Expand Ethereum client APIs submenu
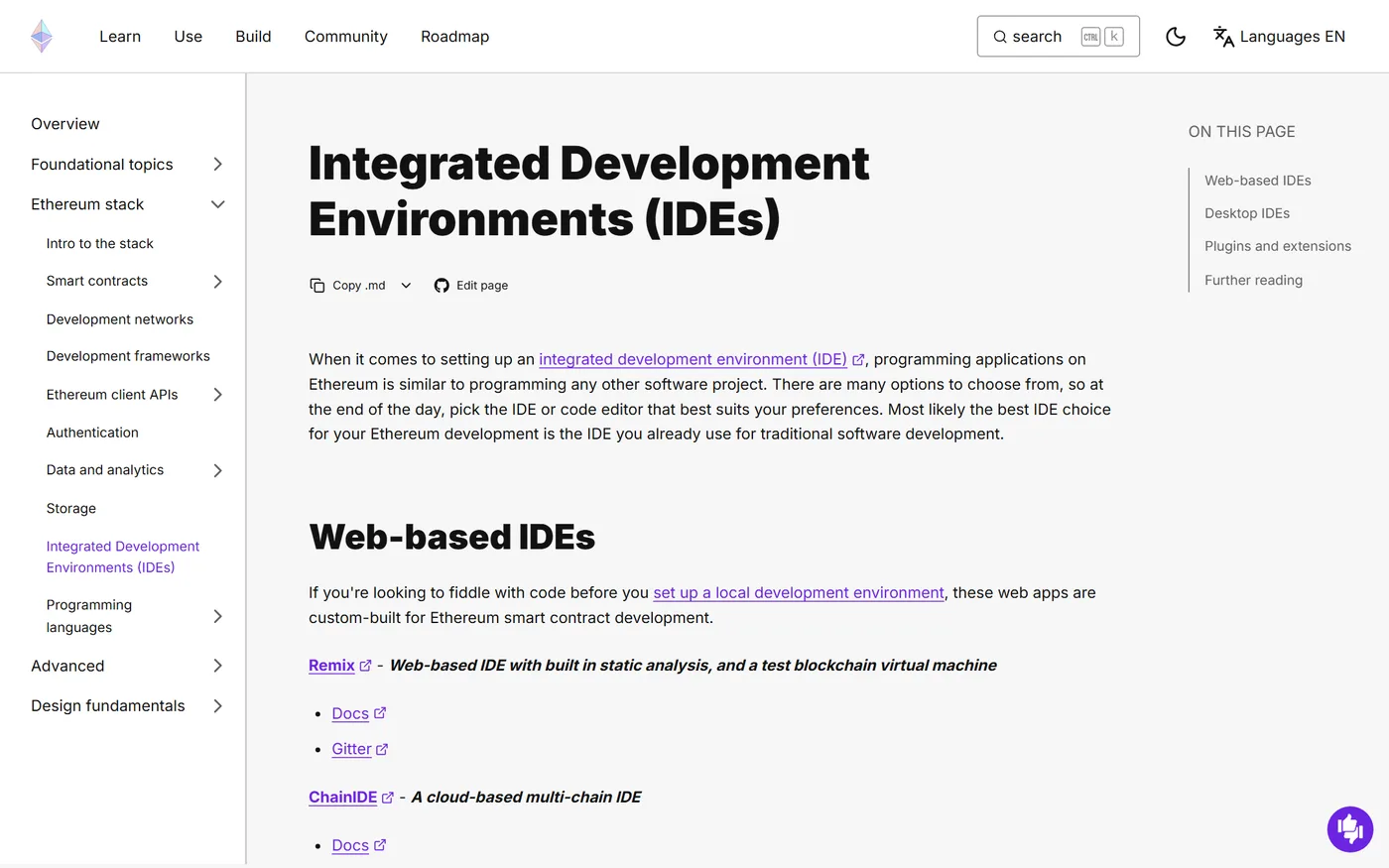This screenshot has width=1389, height=868. pyautogui.click(x=218, y=395)
